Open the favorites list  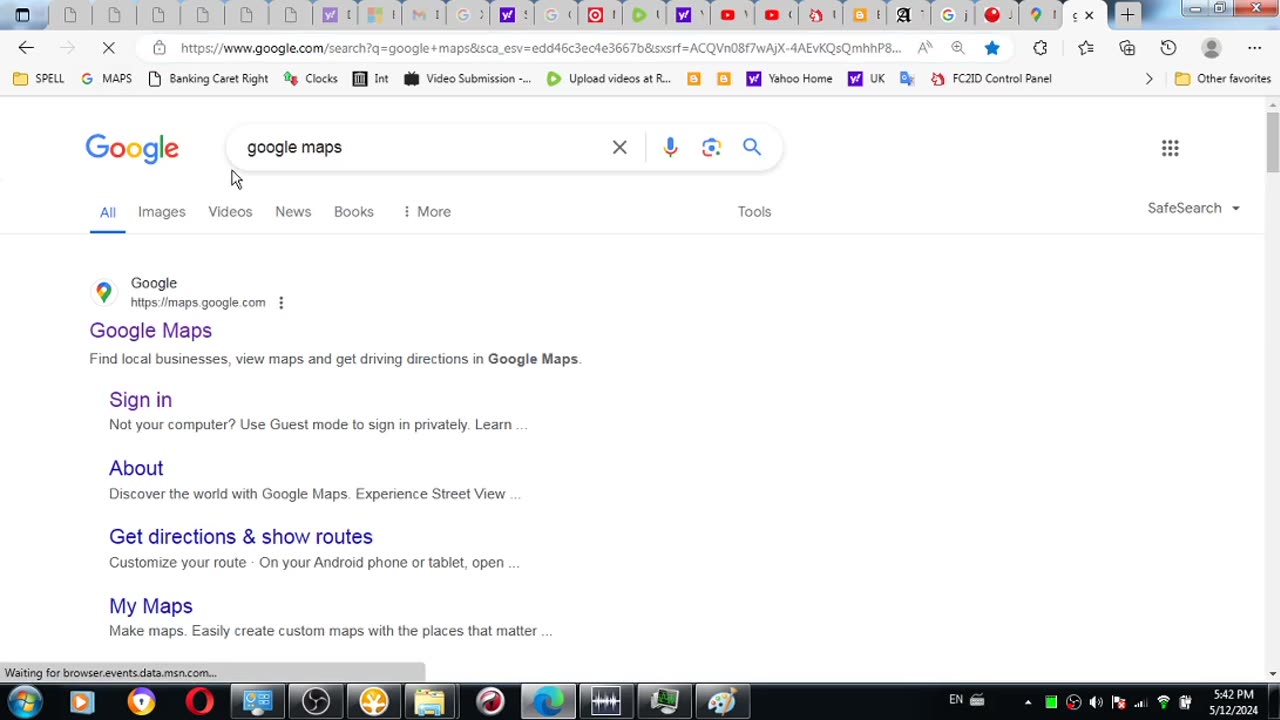[x=1086, y=48]
